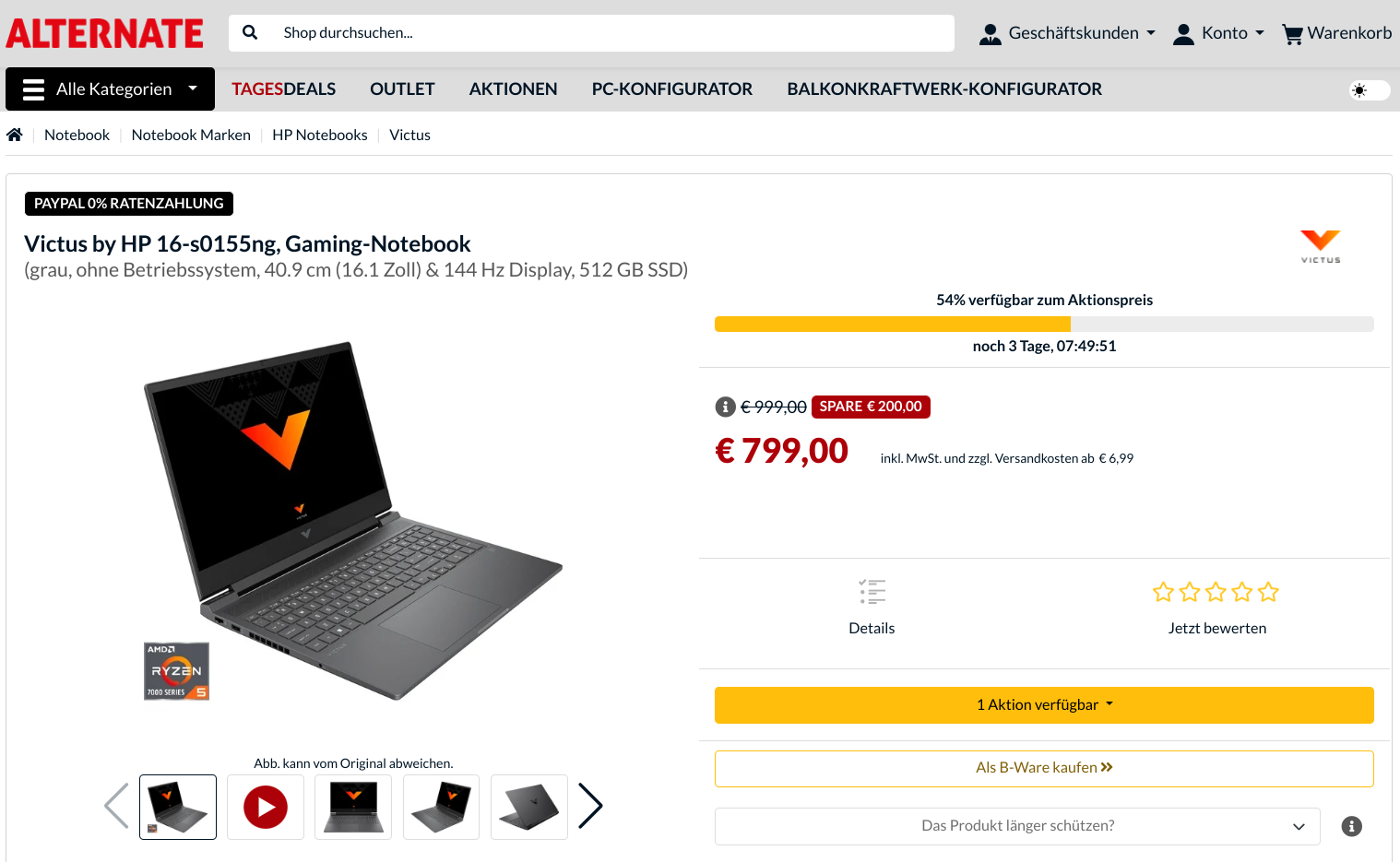Click the Victus brand logo

point(1321,246)
